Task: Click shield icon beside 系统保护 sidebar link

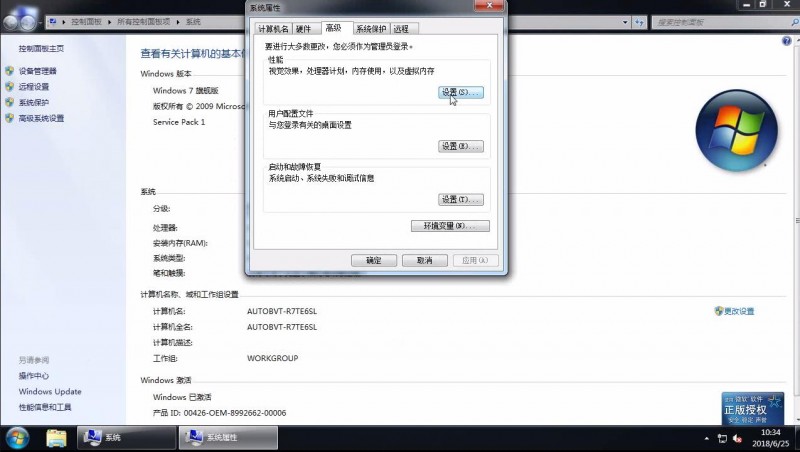Action: 10,103
